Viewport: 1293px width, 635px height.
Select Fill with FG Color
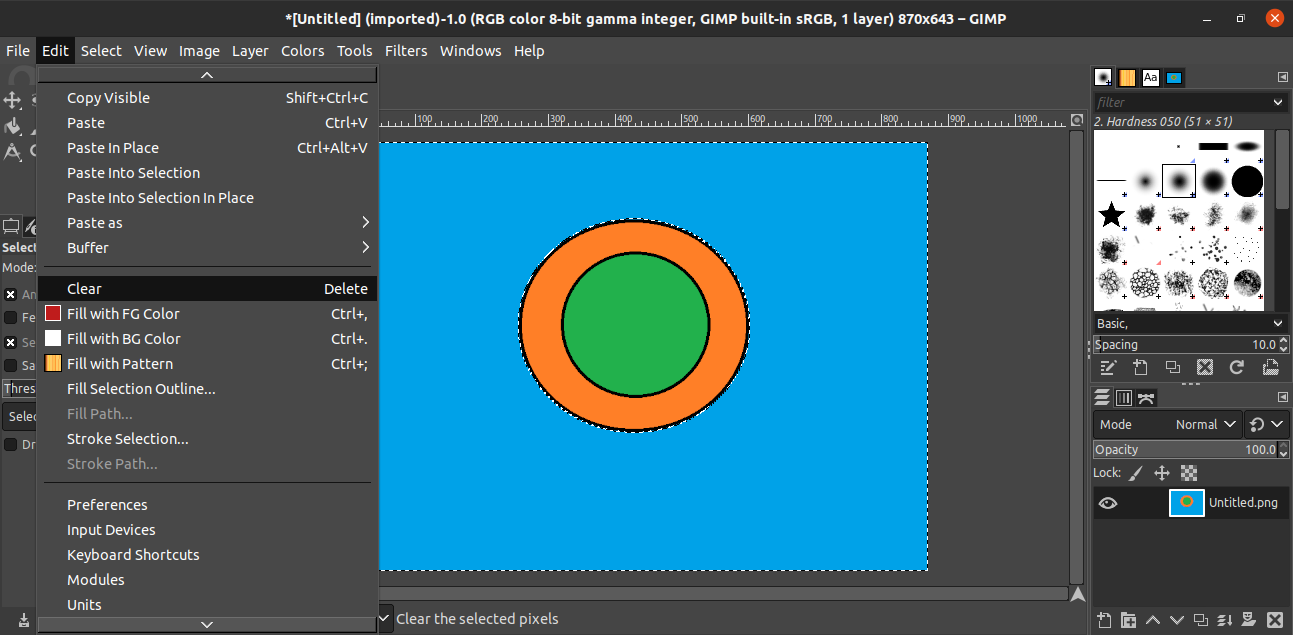click(123, 314)
